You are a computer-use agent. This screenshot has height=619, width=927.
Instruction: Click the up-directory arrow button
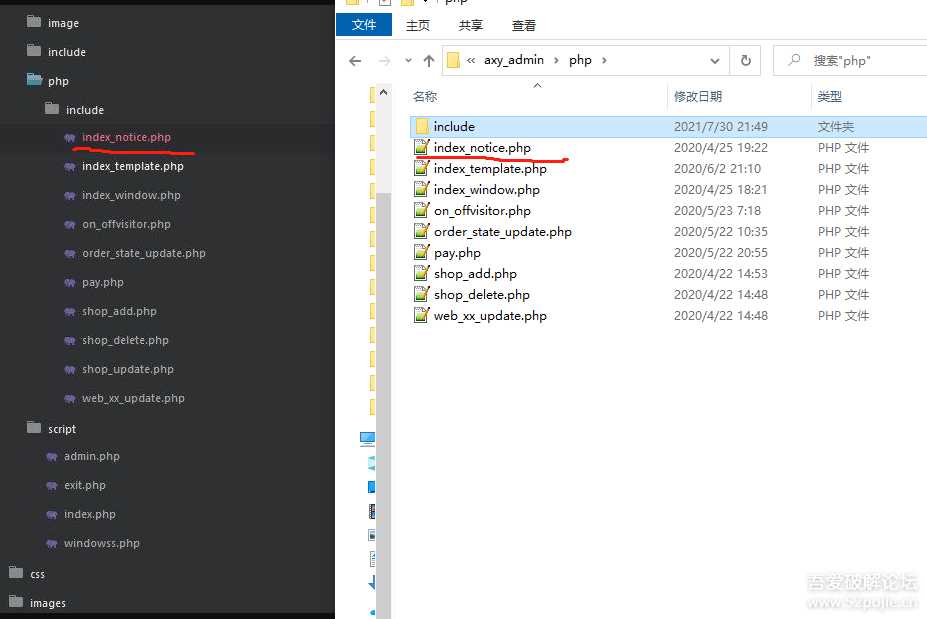coord(429,61)
